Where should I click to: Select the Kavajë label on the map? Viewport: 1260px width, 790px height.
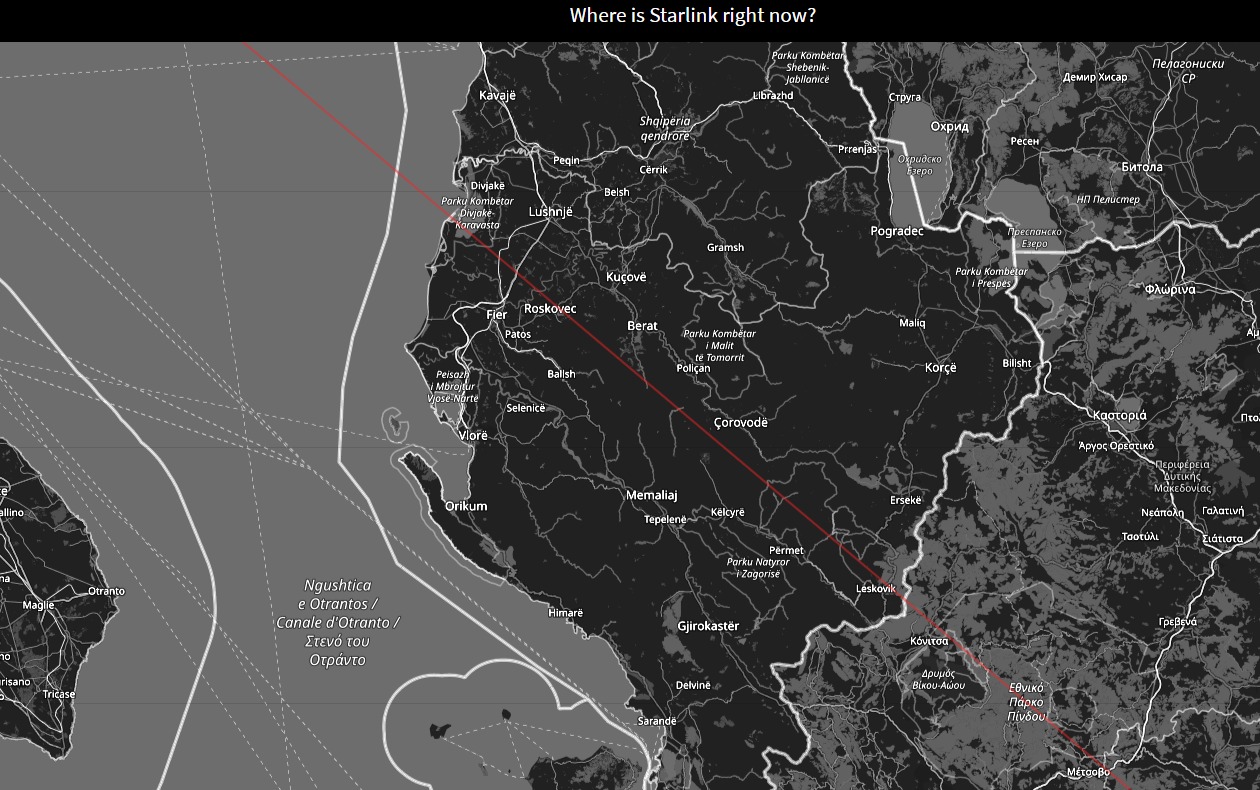497,95
